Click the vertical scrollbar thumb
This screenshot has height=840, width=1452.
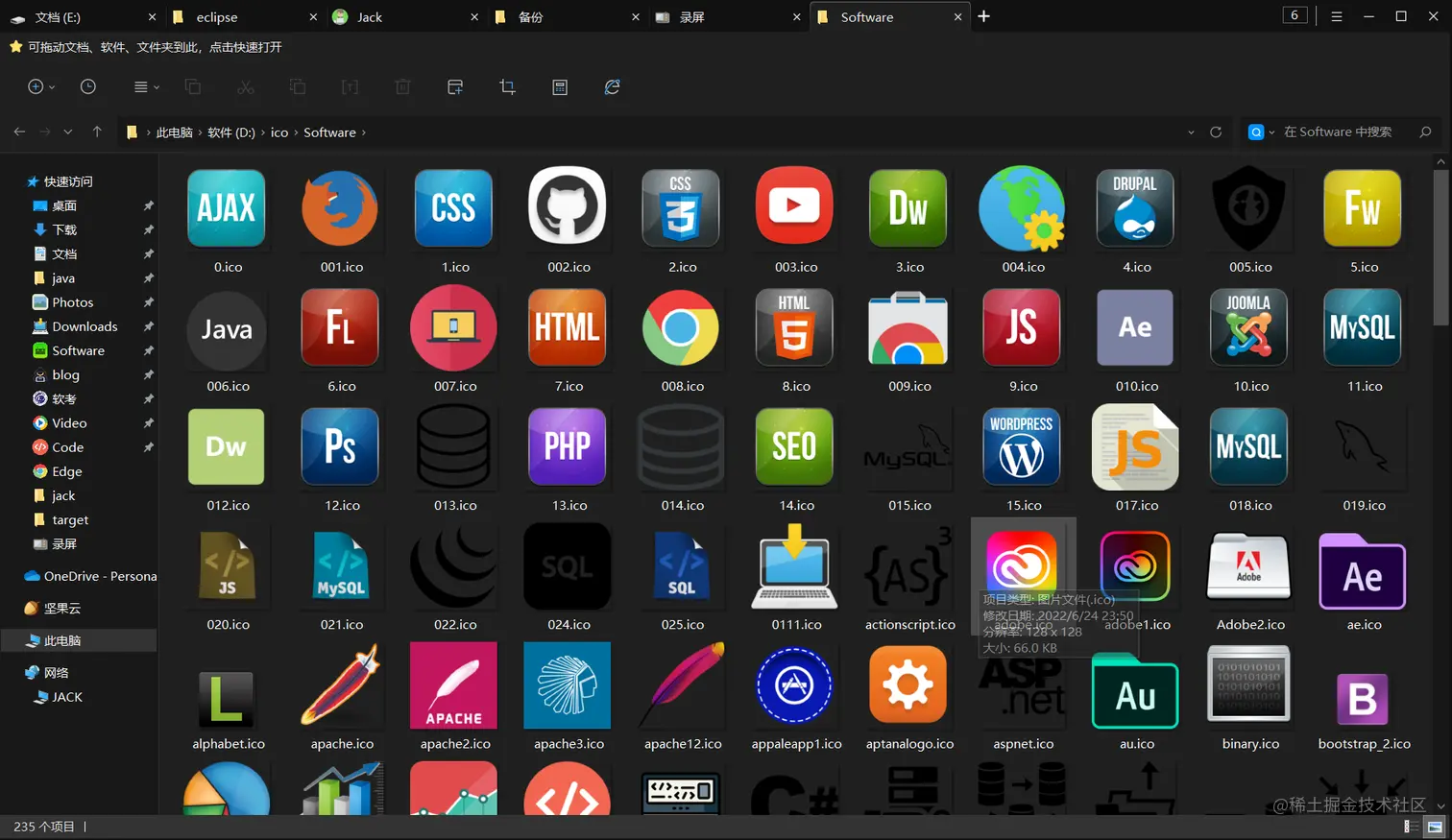[x=1440, y=248]
